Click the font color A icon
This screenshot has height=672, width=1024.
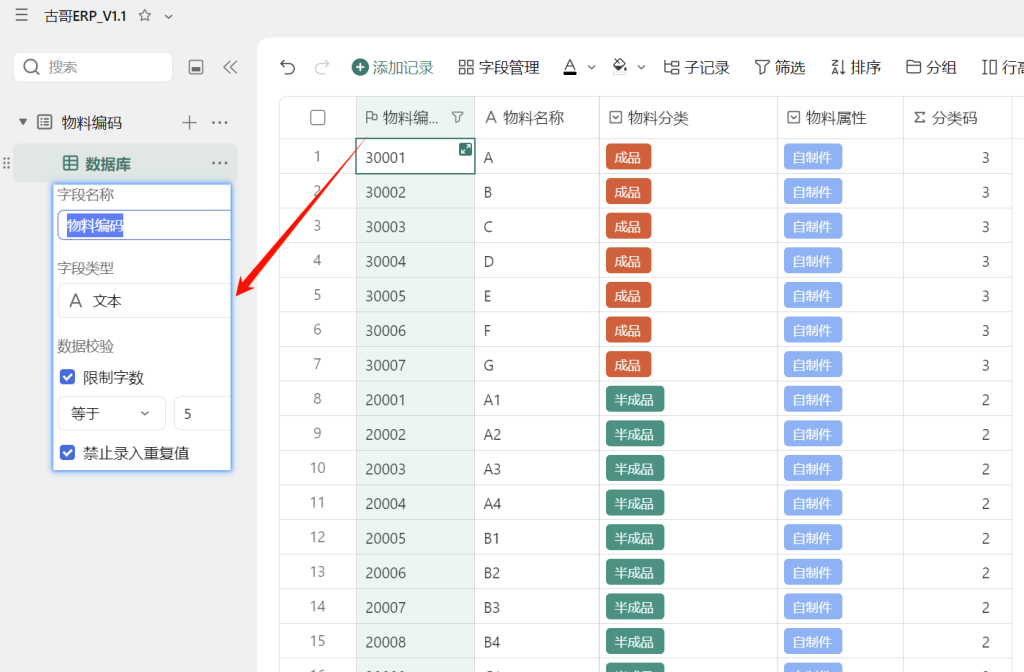(570, 67)
